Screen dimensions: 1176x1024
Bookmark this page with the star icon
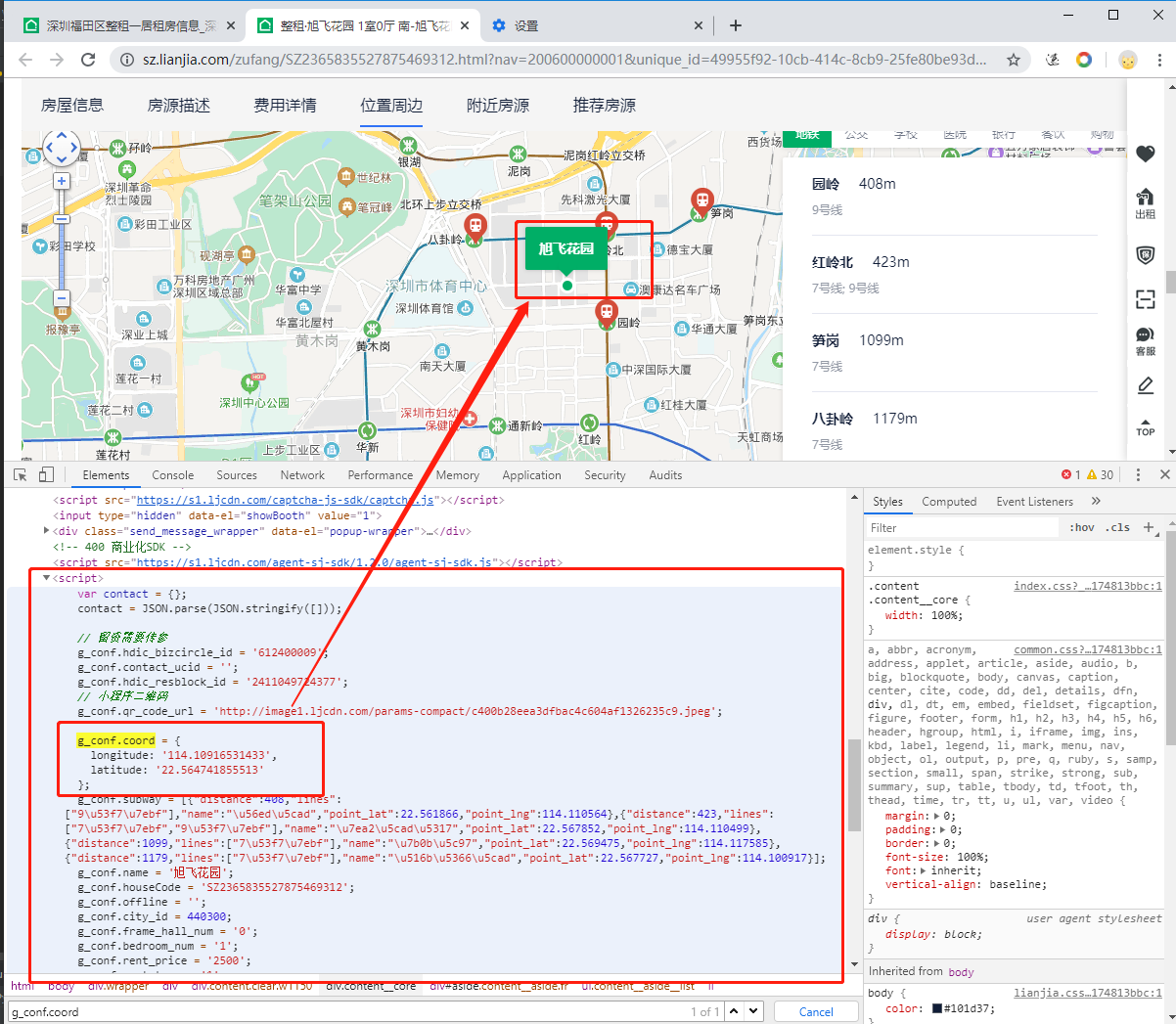coord(1014,60)
